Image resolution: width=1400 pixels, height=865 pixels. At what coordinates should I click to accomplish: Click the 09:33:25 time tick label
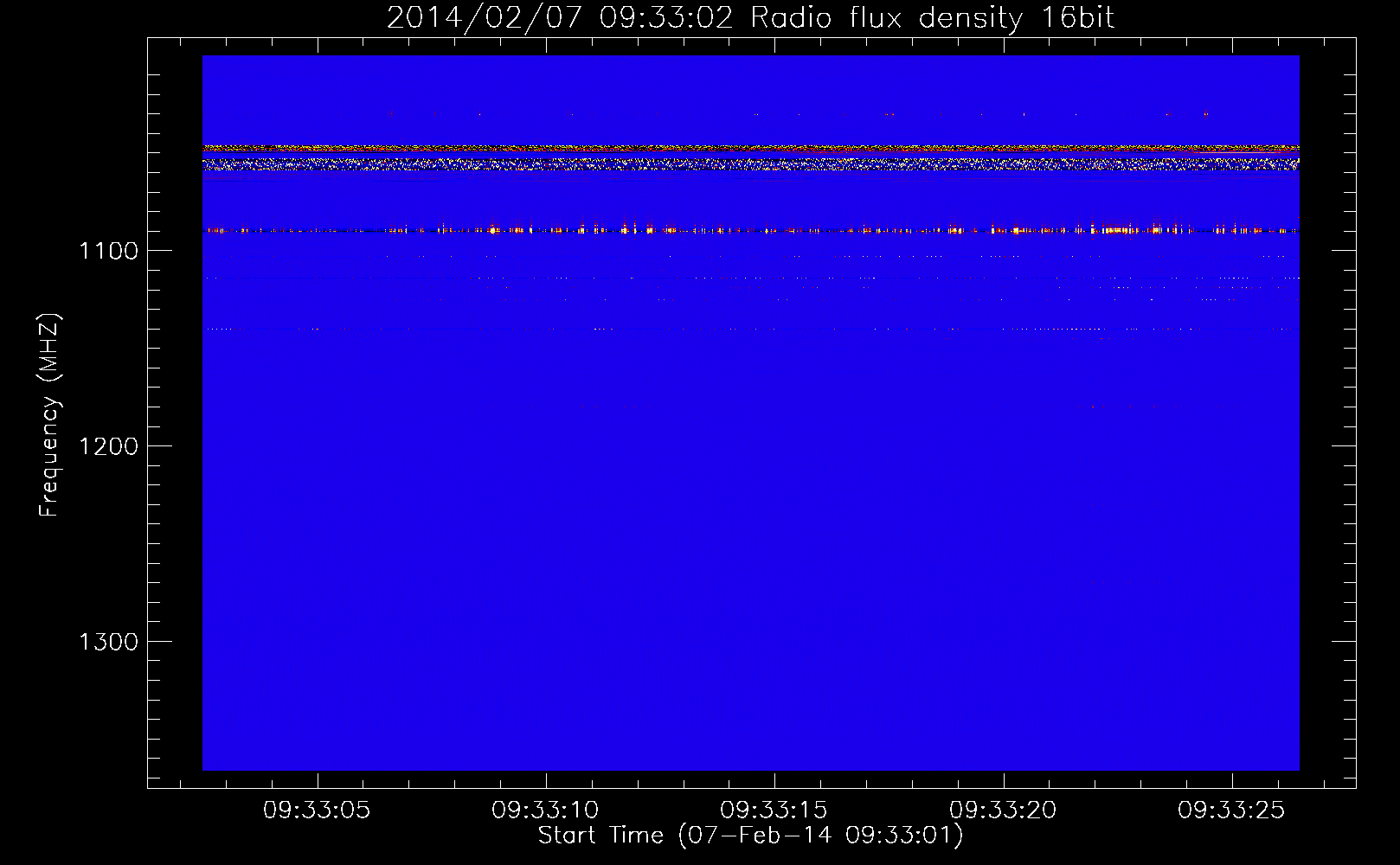tap(1231, 811)
